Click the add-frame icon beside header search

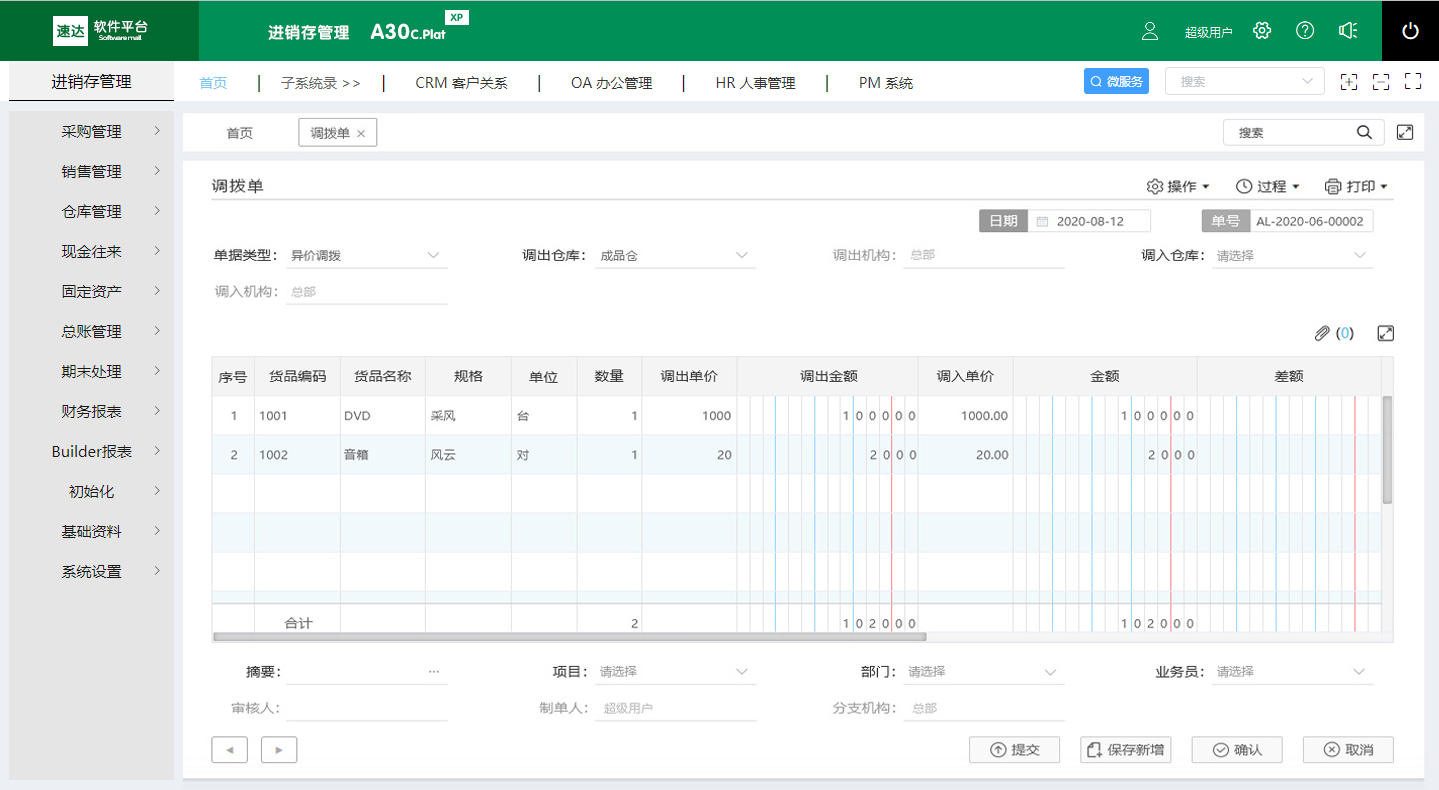coord(1349,82)
